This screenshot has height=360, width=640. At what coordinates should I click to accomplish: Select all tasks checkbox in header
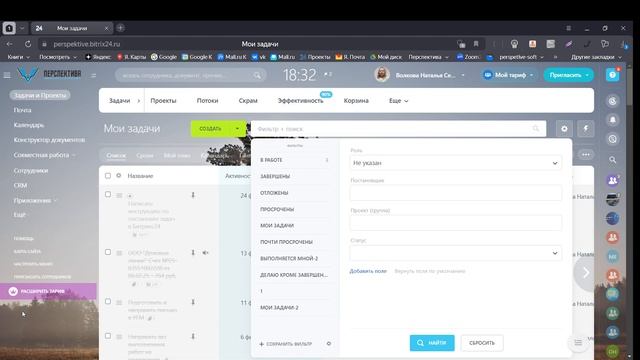(x=108, y=176)
